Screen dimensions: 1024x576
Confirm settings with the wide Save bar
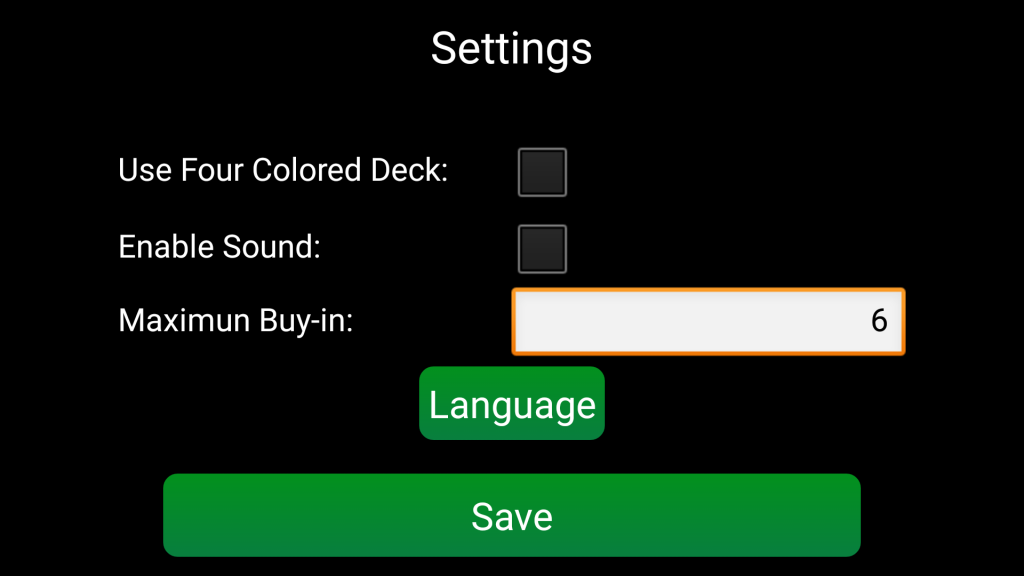[511, 516]
